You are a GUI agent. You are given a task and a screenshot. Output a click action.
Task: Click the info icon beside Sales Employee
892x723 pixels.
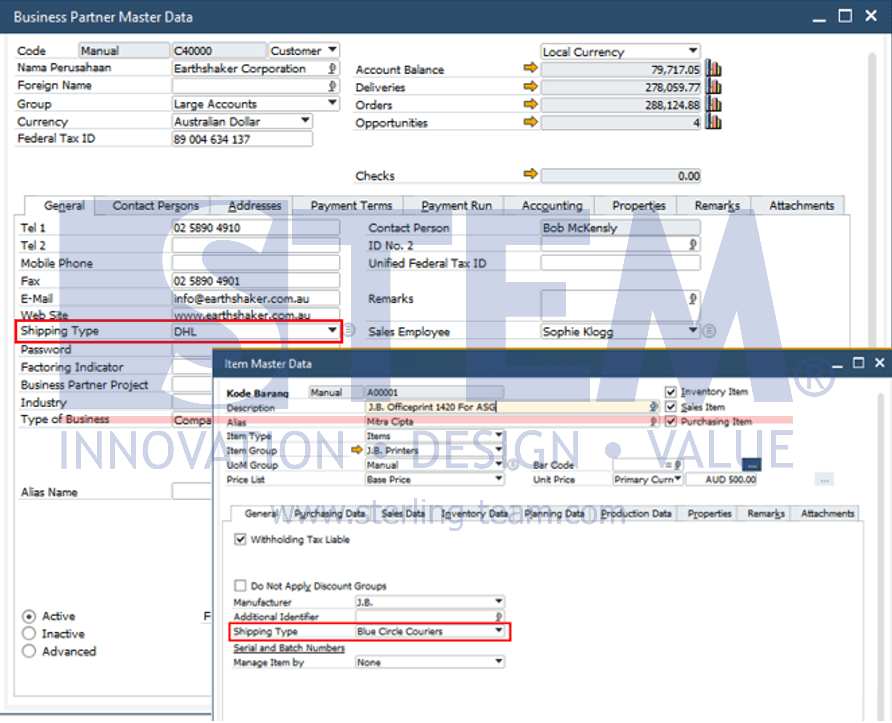point(709,331)
